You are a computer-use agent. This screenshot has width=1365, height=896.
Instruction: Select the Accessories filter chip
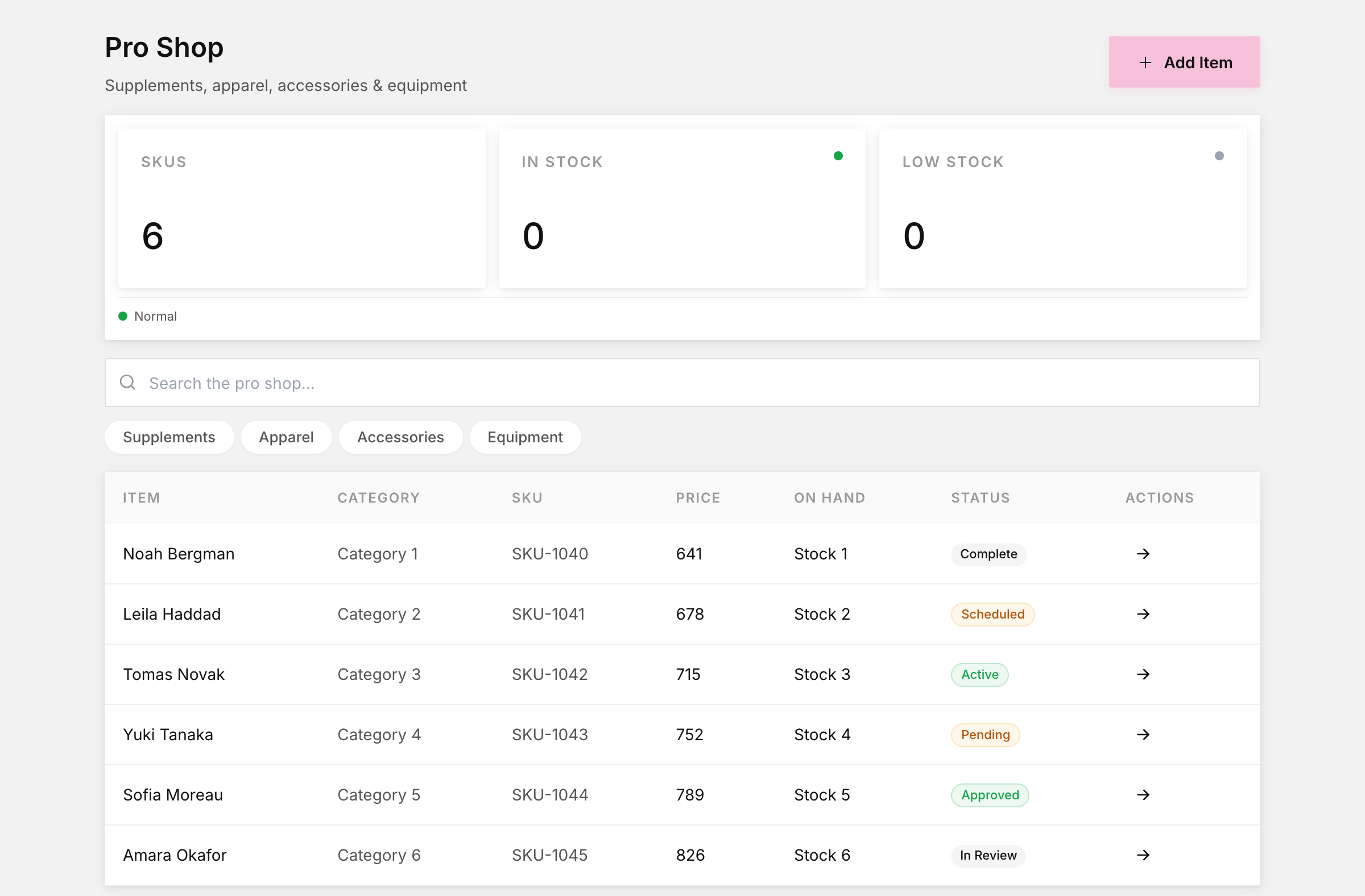click(x=400, y=437)
